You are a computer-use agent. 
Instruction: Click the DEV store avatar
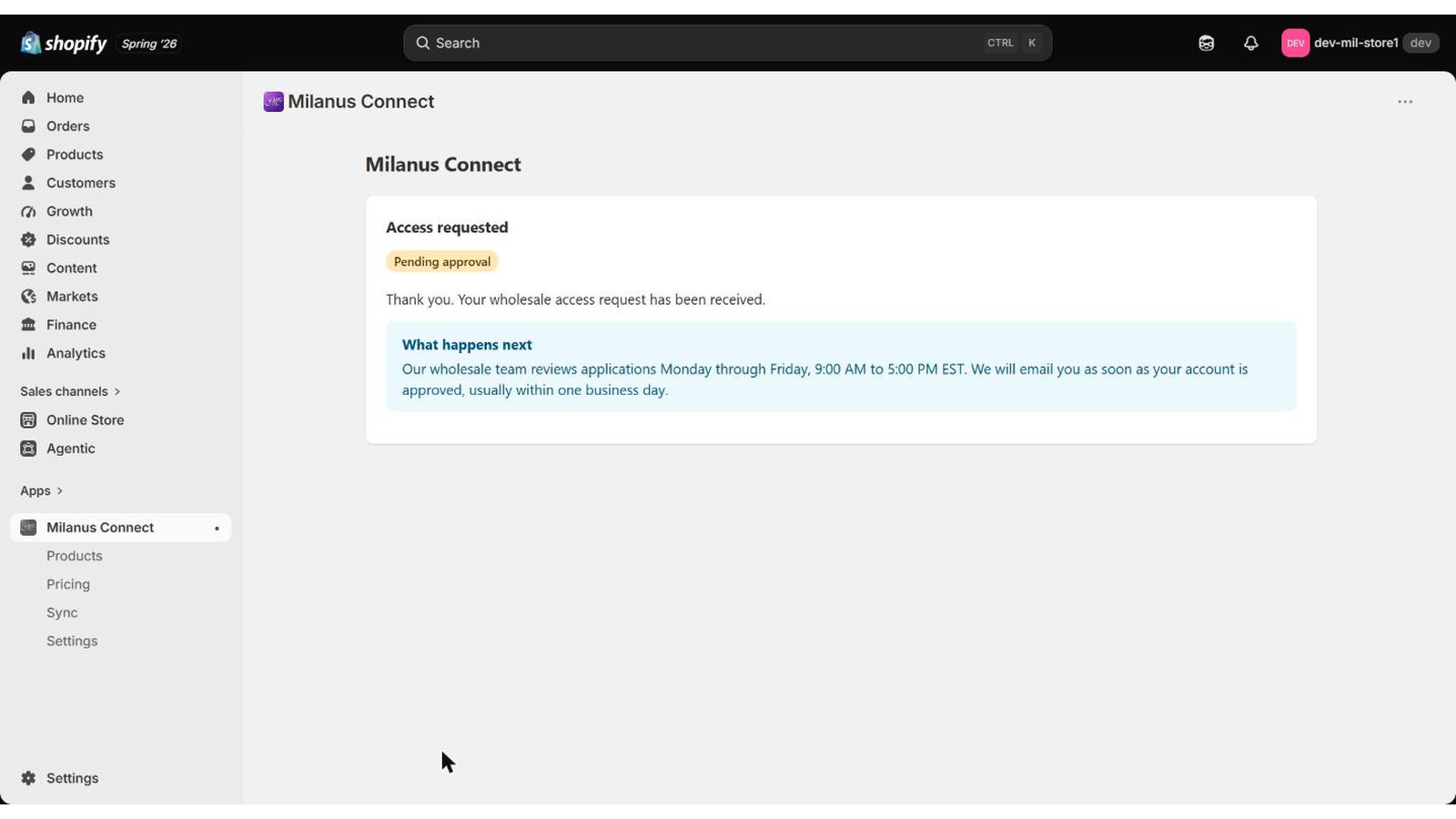(1295, 43)
